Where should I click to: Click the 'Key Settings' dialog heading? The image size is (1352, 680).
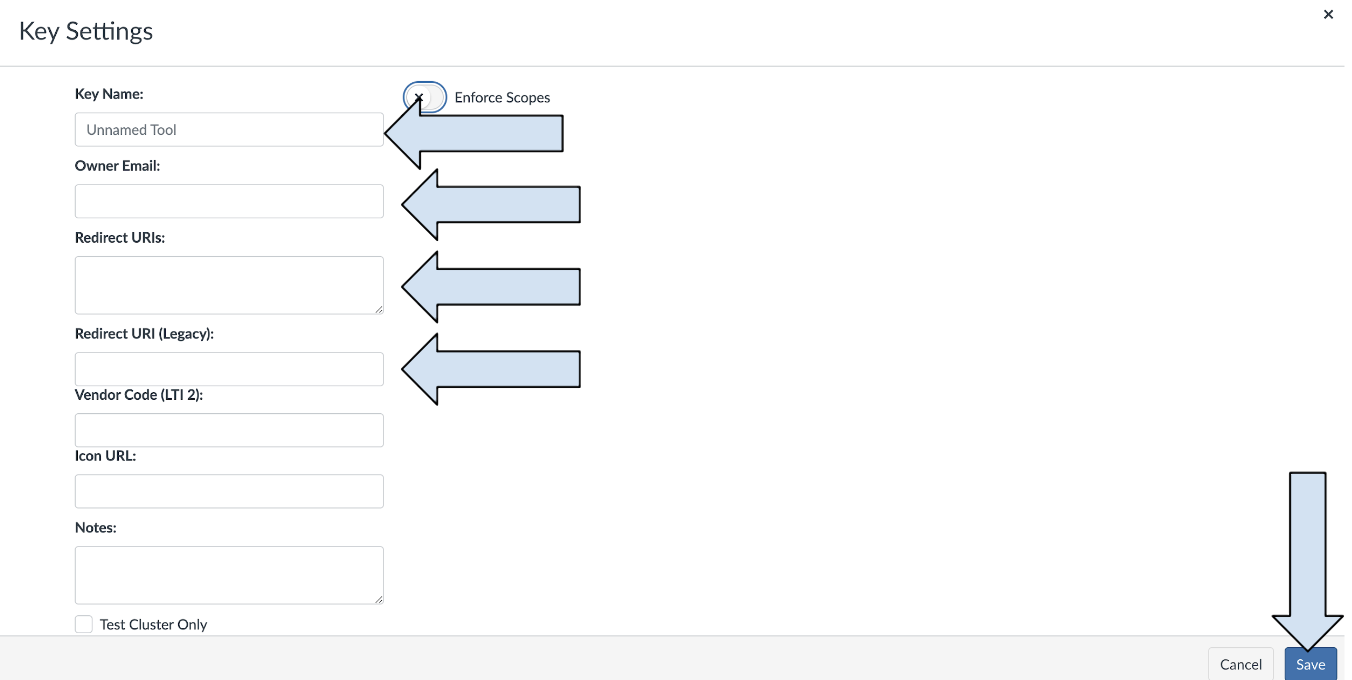pyautogui.click(x=86, y=31)
